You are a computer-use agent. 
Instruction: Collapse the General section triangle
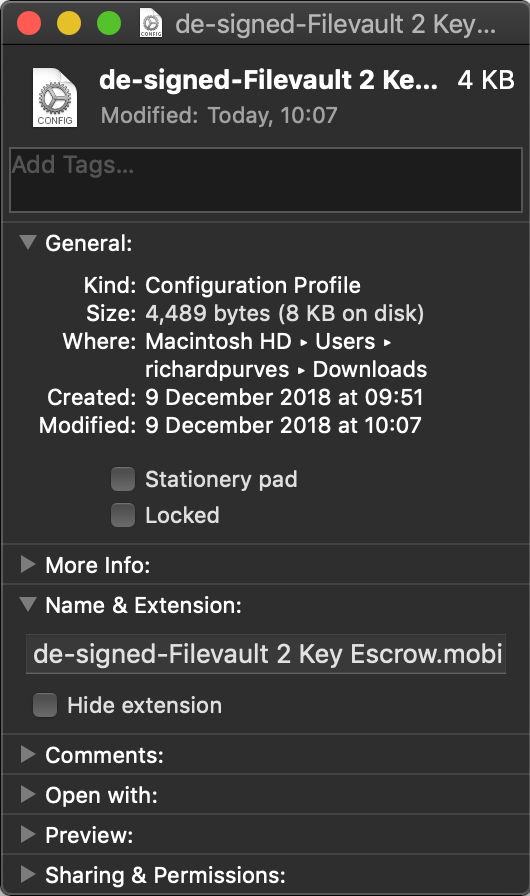(x=27, y=242)
